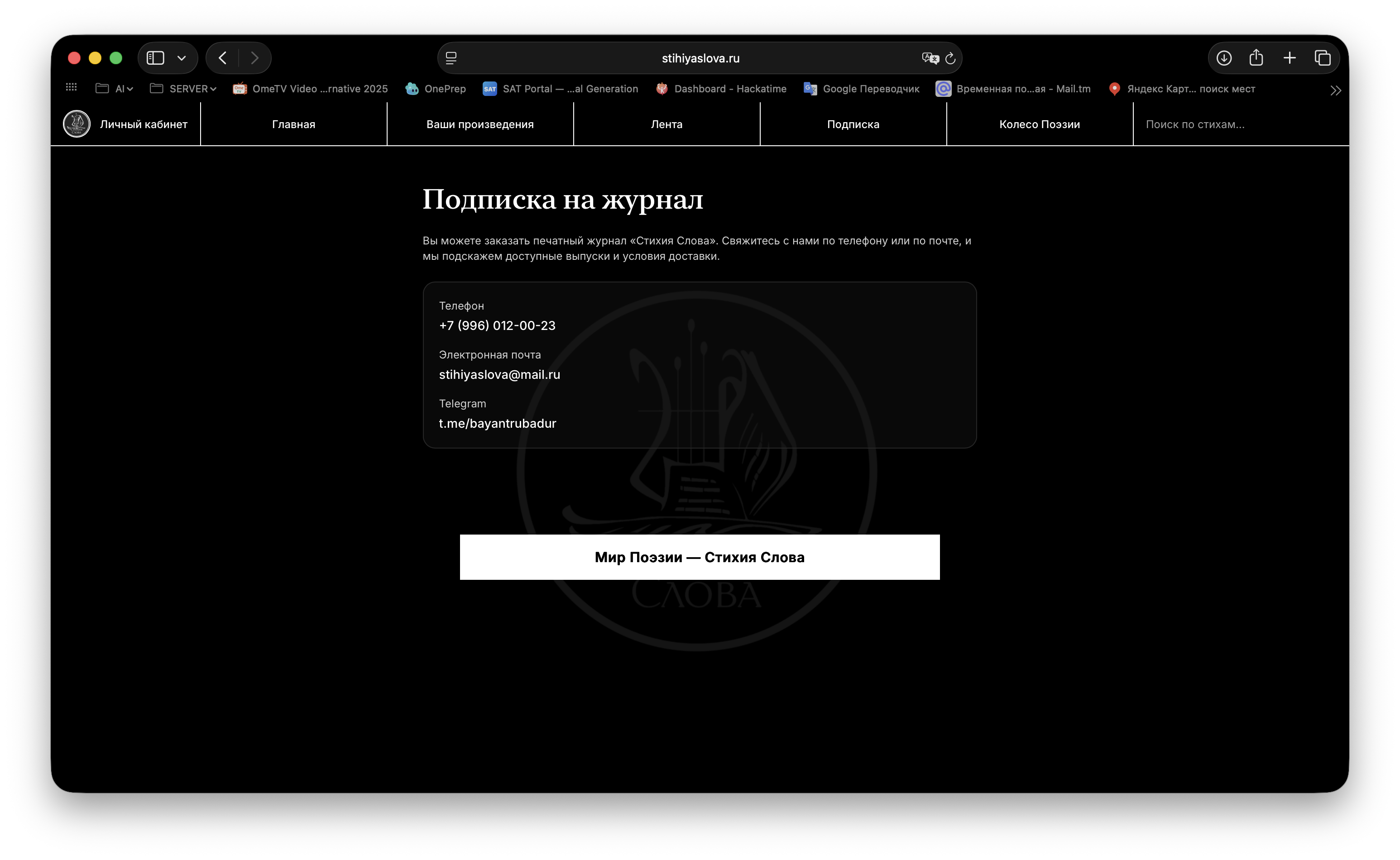Screen dimensions: 1400x860
Task: Open the SAT Portal bookmark
Action: tap(561, 89)
